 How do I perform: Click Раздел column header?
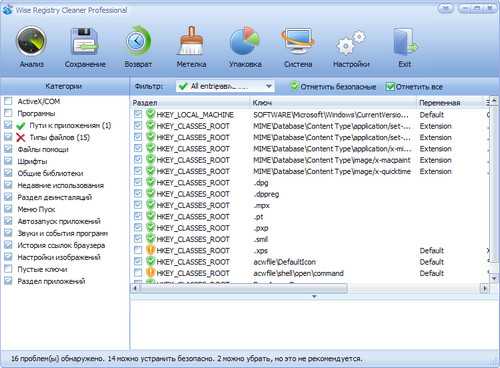(x=190, y=103)
